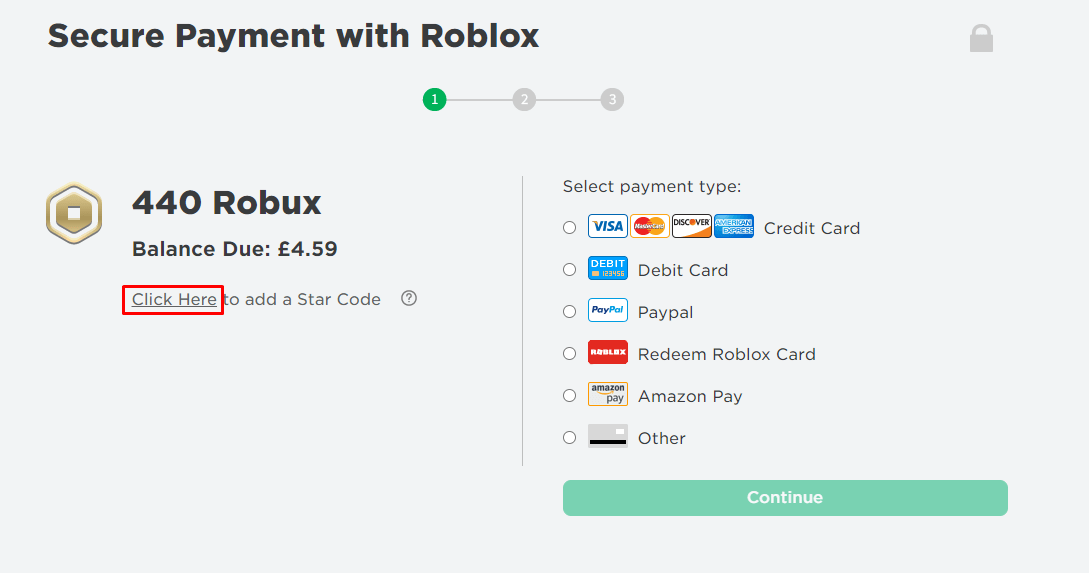
Task: Open the Click Here Star Code link
Action: point(174,299)
